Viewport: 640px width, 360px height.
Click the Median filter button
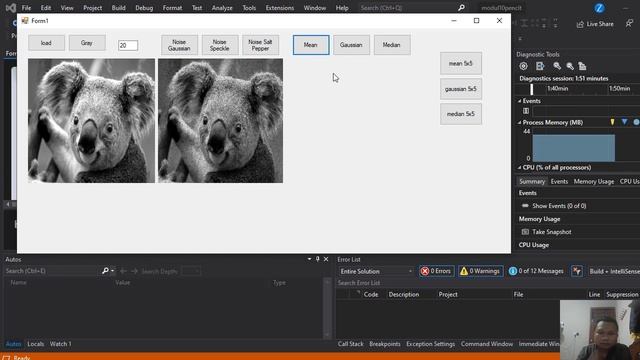(392, 45)
